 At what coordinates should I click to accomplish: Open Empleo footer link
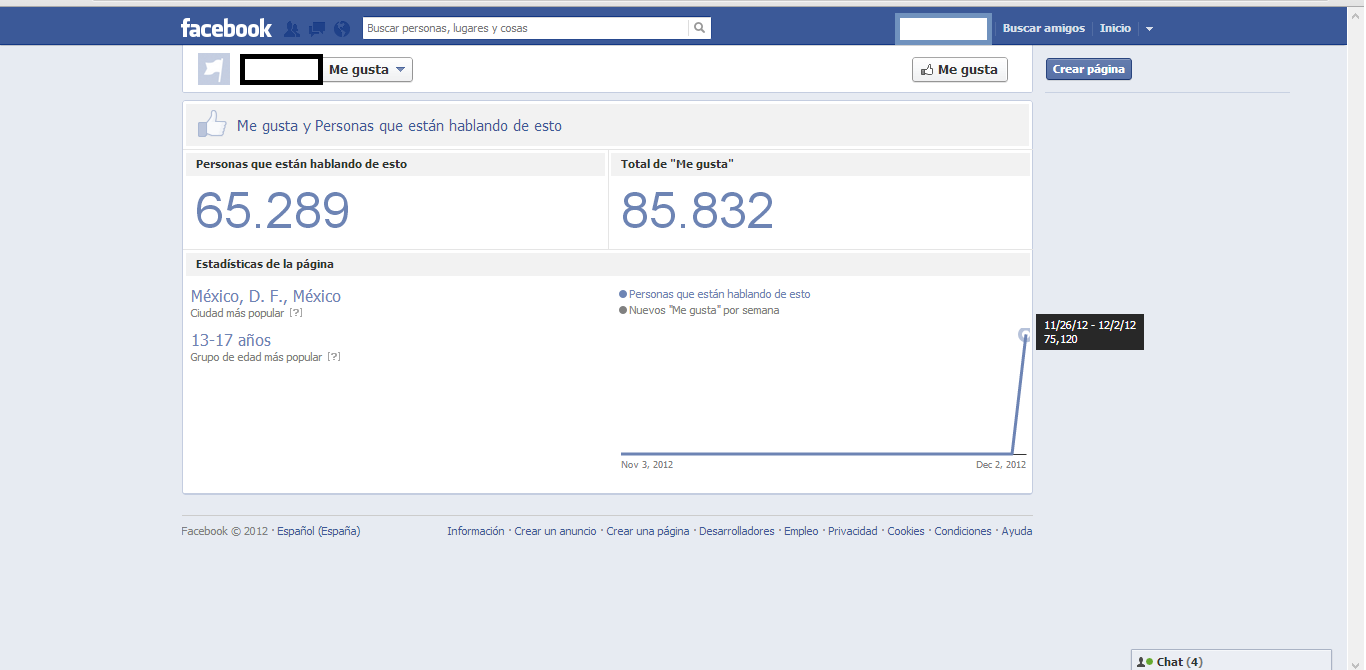(x=801, y=531)
